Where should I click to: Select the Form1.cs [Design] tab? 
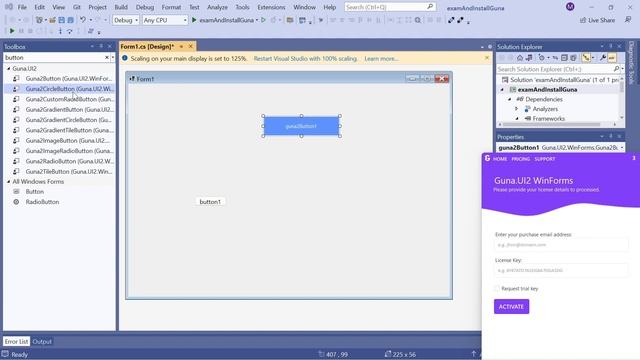147,47
